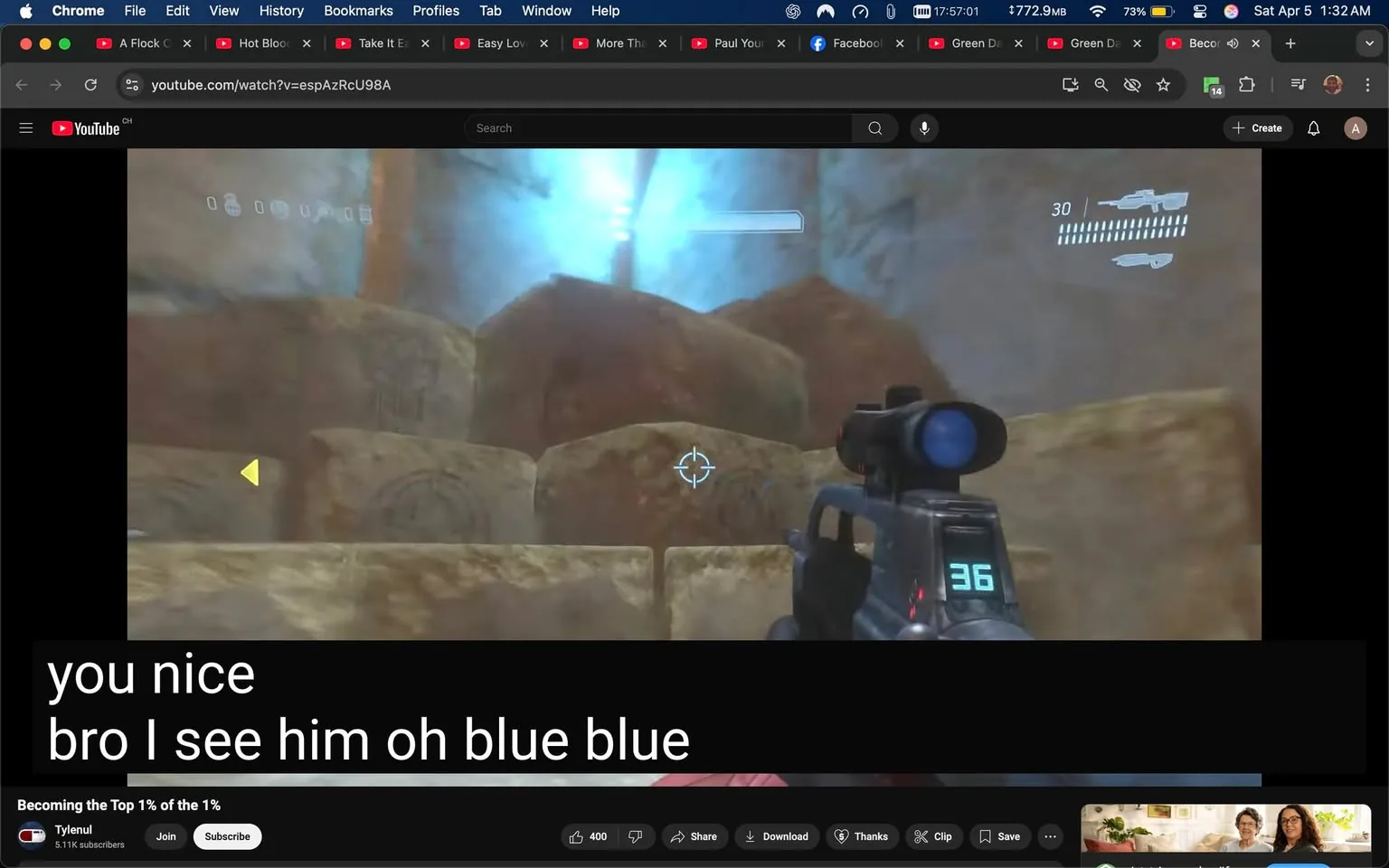Open the YouTube hamburger guide menu

click(x=26, y=128)
